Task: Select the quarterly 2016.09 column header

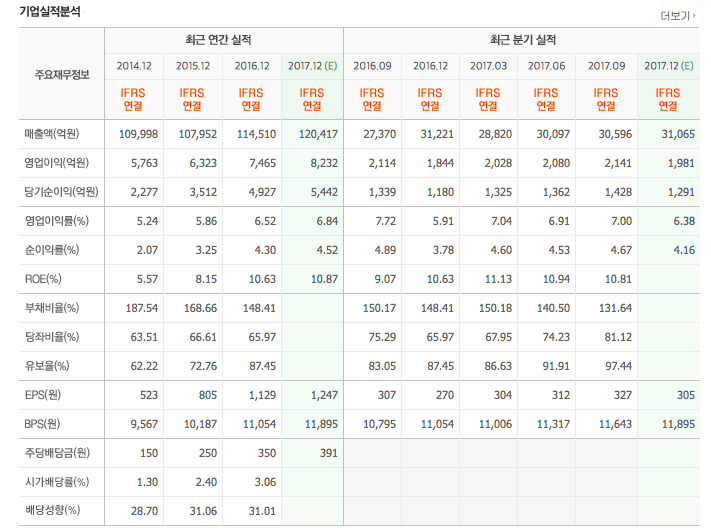Action: point(372,66)
